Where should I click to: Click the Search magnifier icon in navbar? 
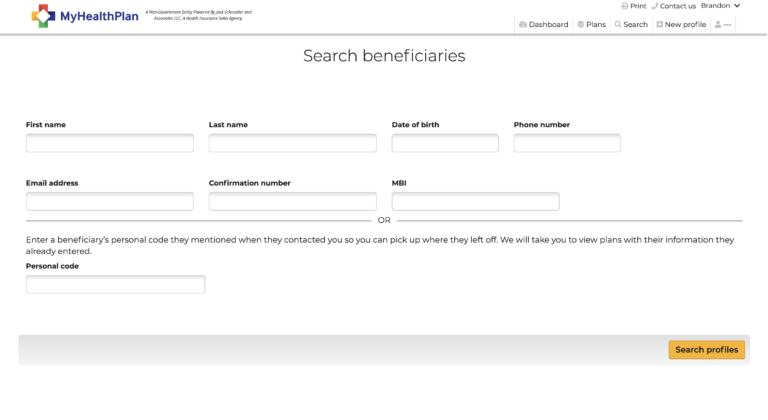click(x=618, y=25)
